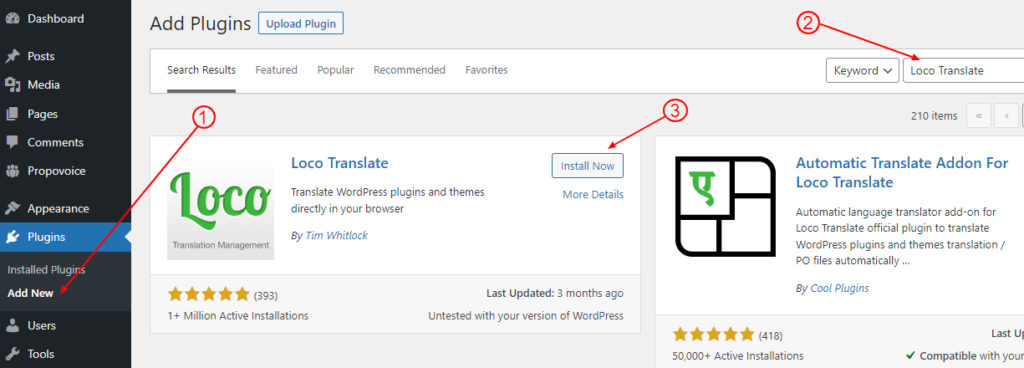The width and height of the screenshot is (1024, 368).
Task: Click Install Now for Loco Translate
Action: click(588, 166)
